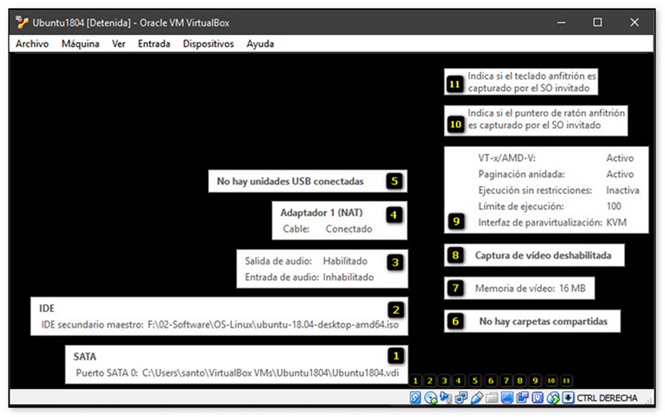The image size is (665, 417).
Task: Open the Ayuda menu
Action: [x=260, y=44]
